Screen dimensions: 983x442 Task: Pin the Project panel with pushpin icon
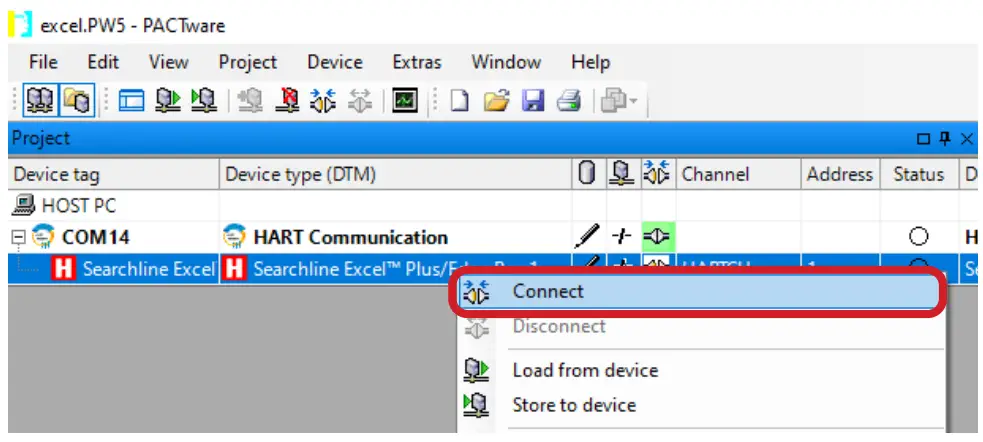click(945, 139)
